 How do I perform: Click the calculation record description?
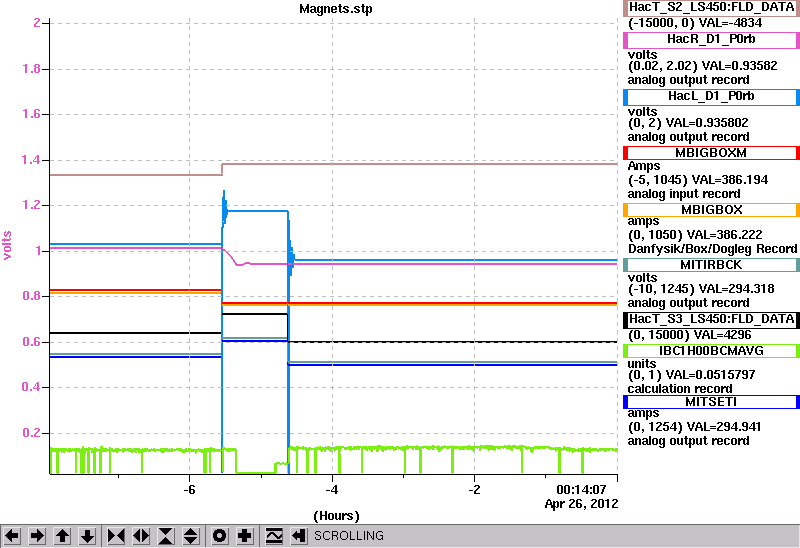coord(680,389)
